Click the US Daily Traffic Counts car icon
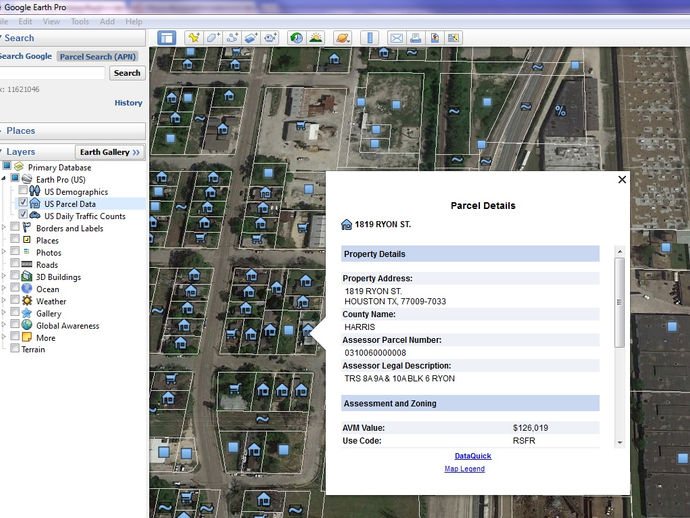This screenshot has width=690, height=518. tap(35, 216)
